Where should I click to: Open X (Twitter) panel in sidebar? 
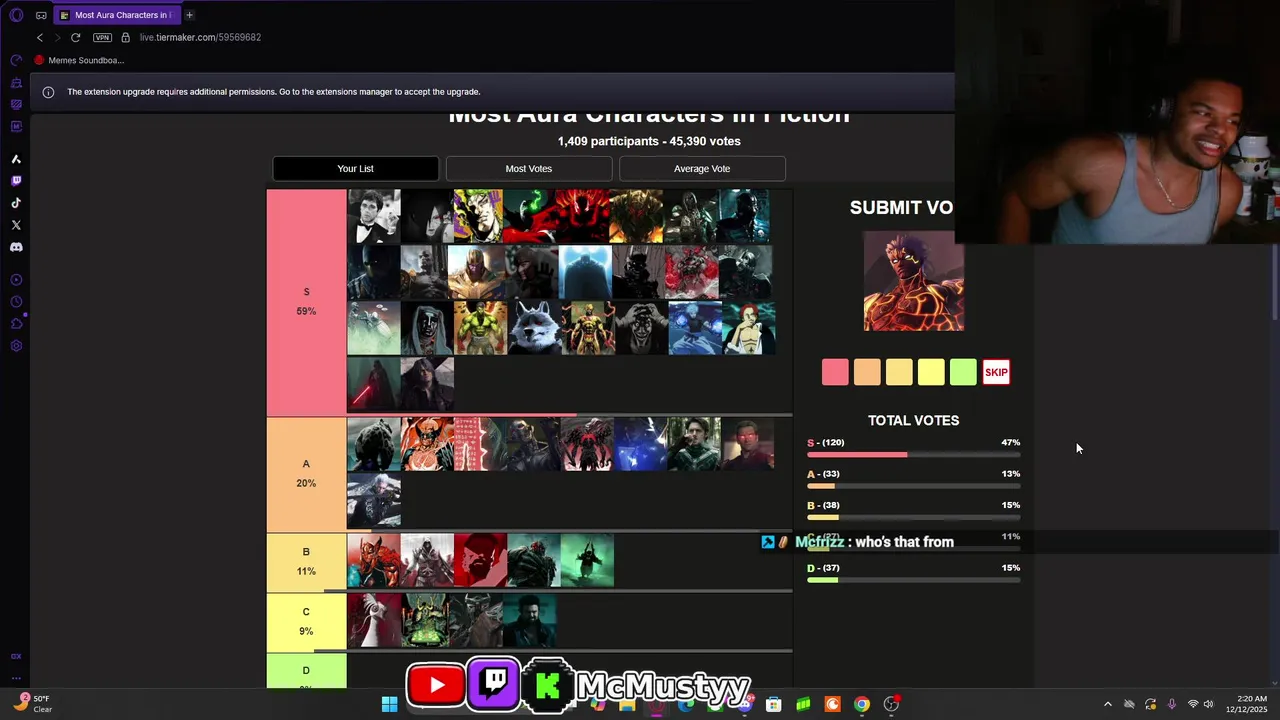(16, 225)
